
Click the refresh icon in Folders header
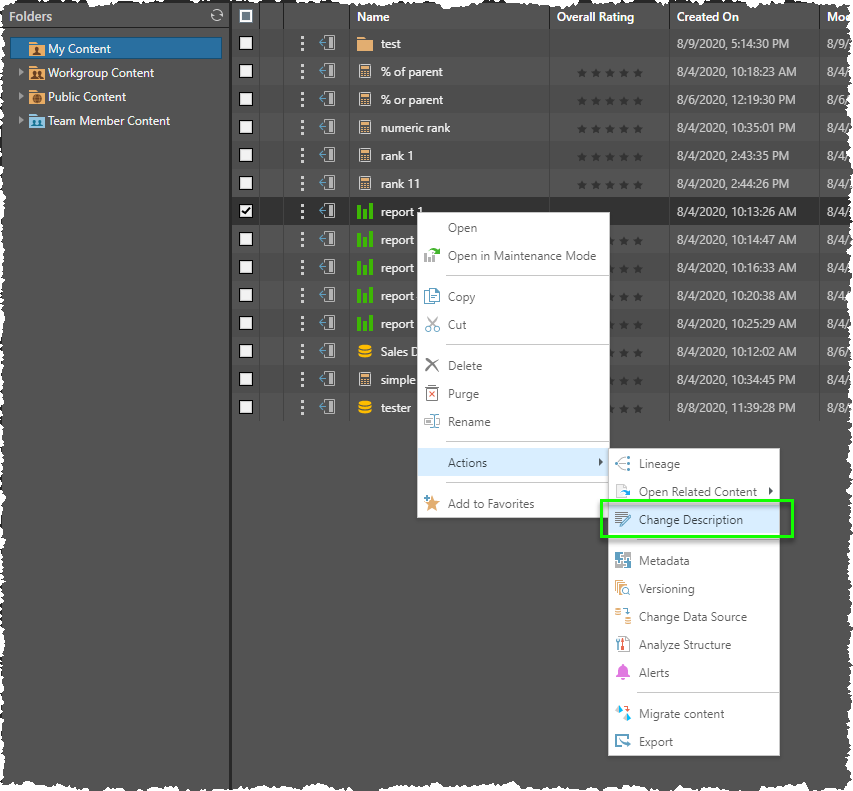217,16
